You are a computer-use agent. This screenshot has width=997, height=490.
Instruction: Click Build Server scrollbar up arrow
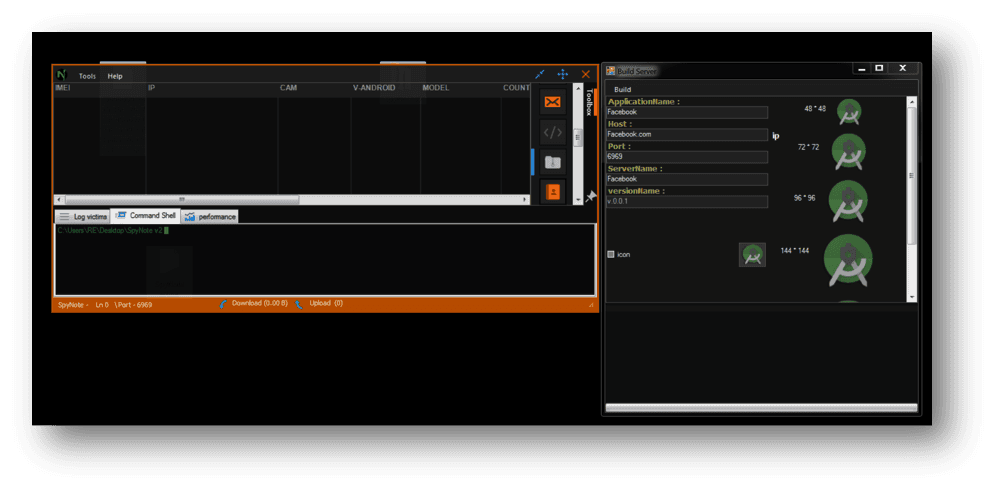pyautogui.click(x=912, y=102)
